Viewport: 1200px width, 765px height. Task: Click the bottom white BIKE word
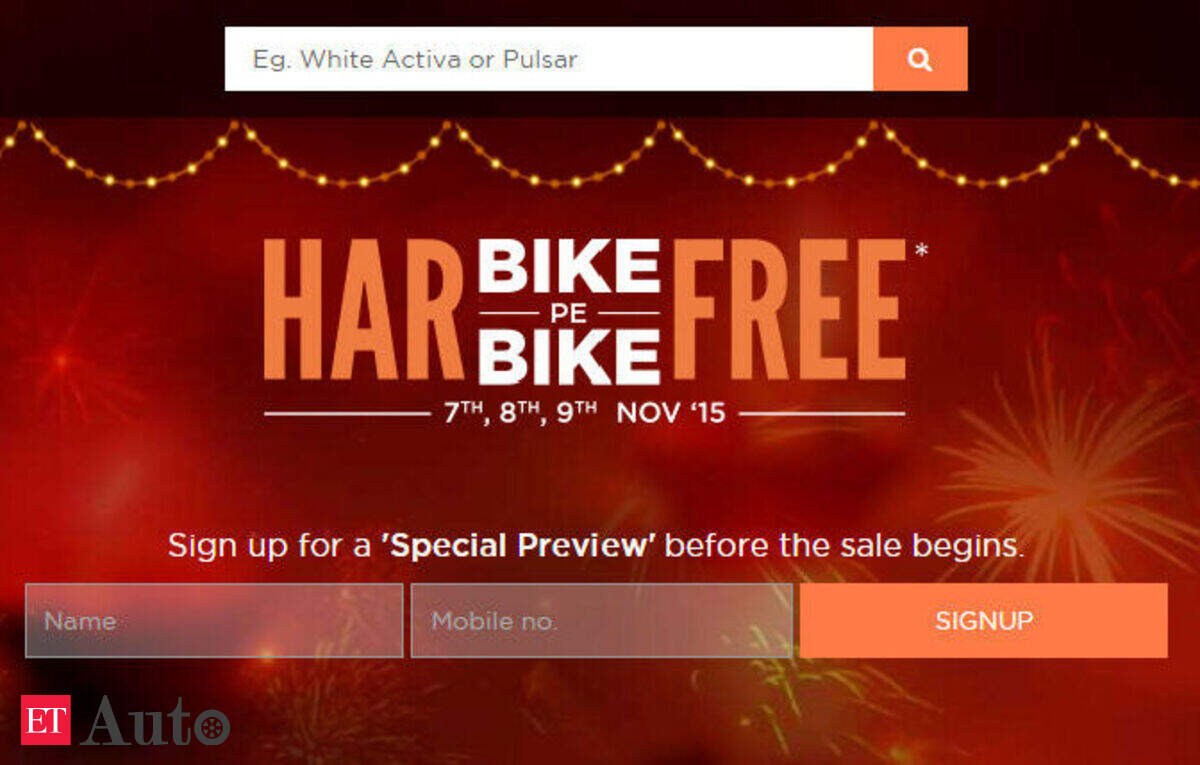569,357
